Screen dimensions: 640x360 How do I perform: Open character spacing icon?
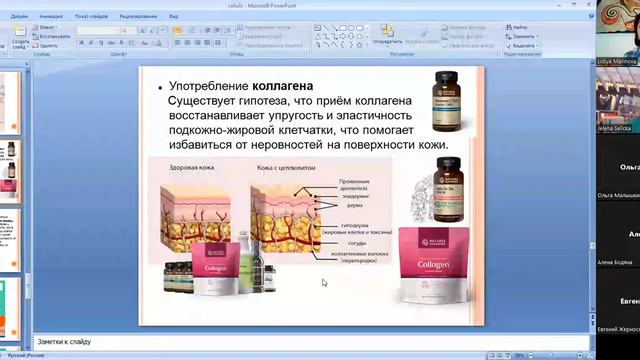point(131,43)
